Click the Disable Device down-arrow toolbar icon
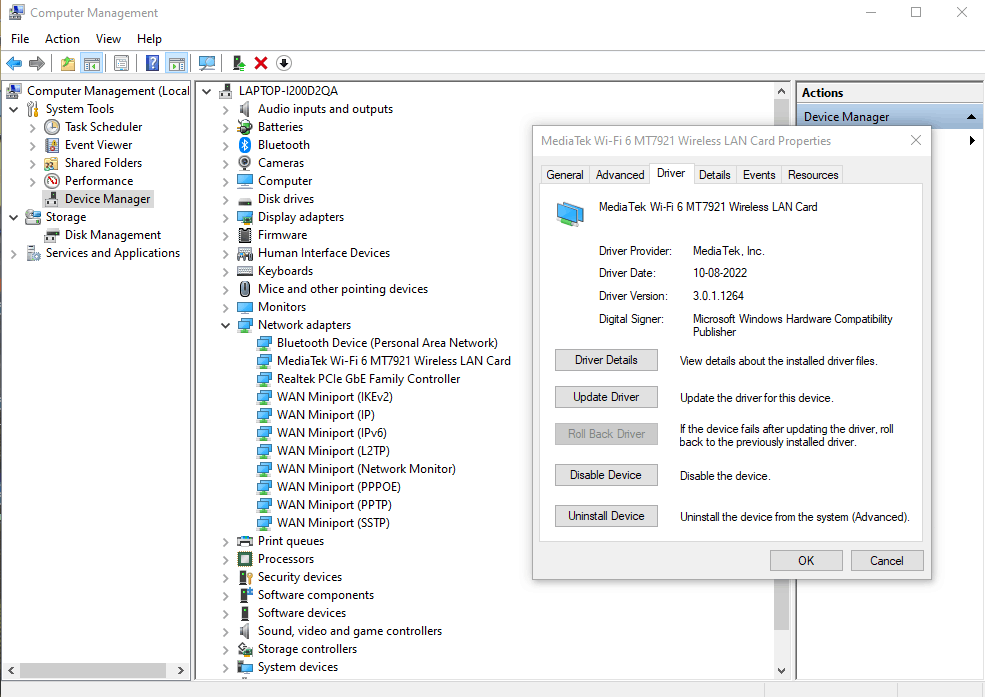Screen dimensions: 985x697 tap(284, 63)
